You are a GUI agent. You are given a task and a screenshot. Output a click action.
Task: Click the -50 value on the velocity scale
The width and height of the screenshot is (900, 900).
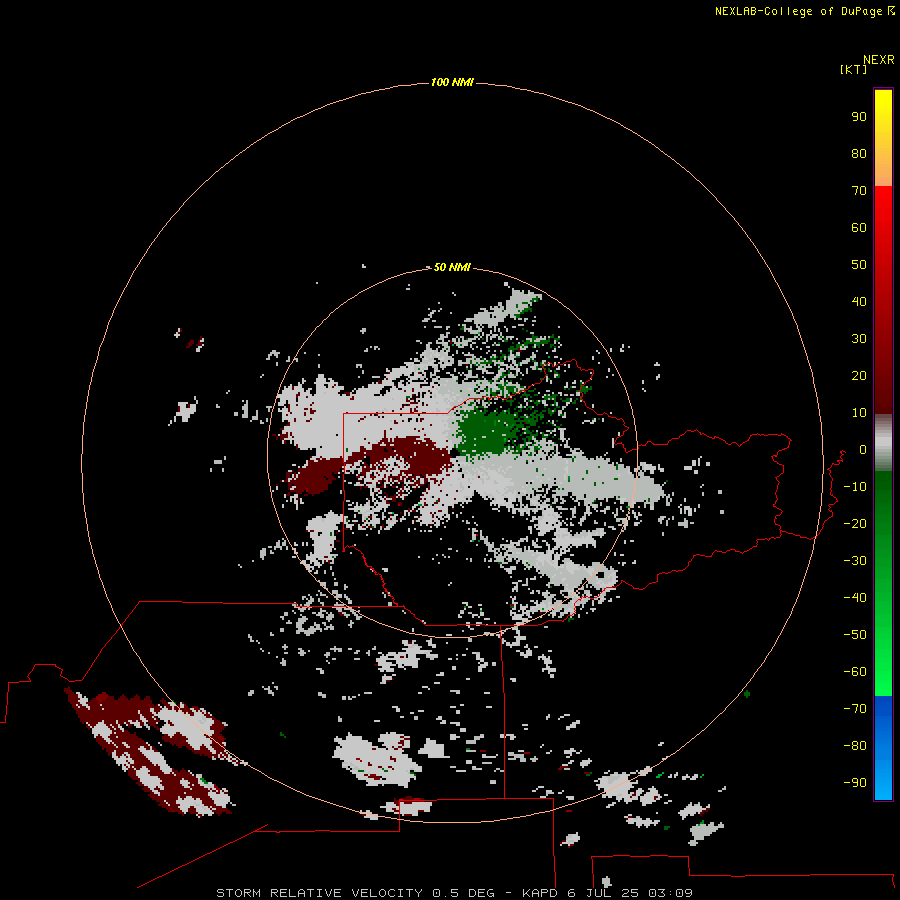coord(855,635)
